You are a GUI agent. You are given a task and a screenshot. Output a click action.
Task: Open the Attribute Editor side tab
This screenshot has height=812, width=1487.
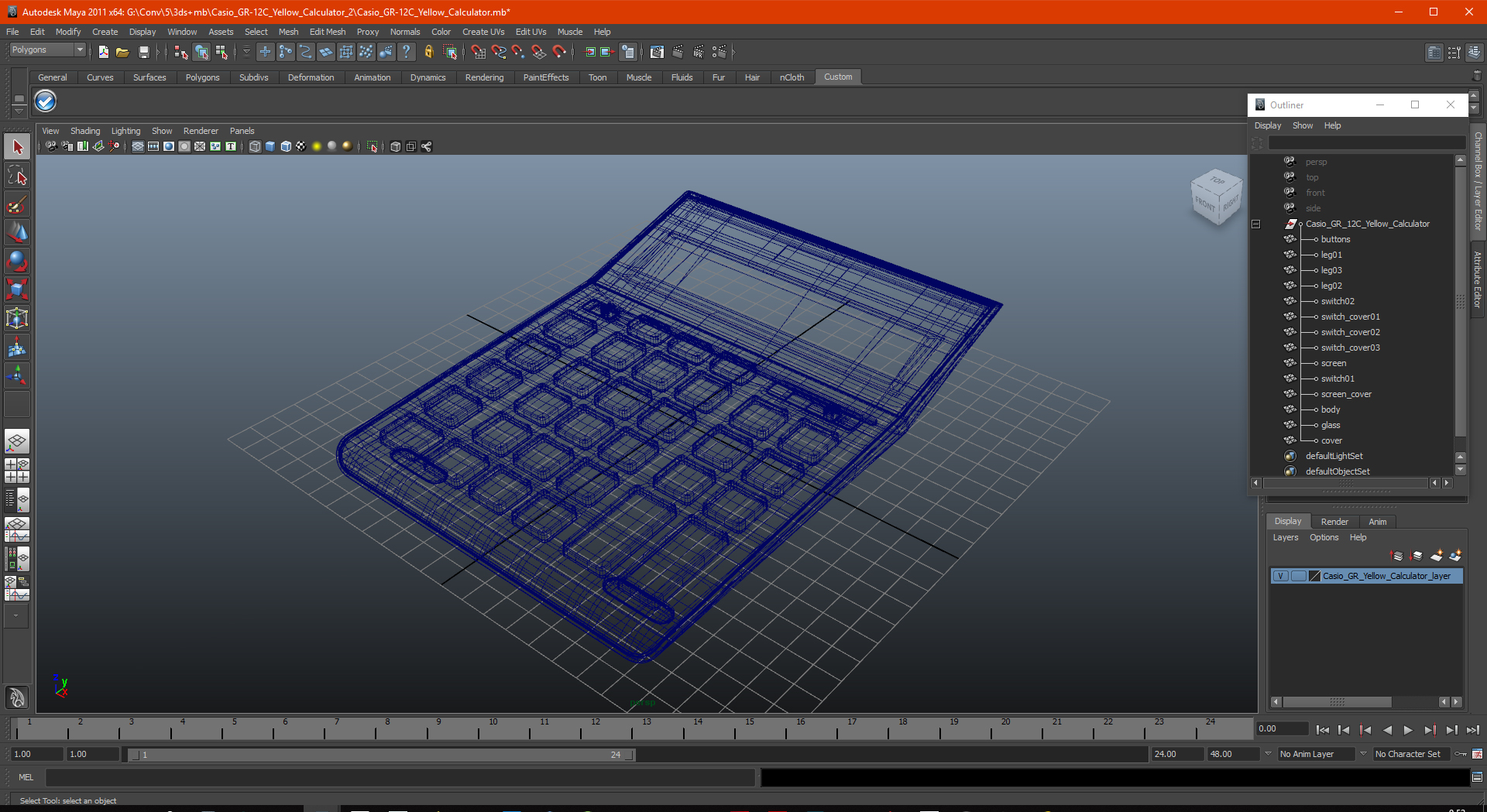click(x=1478, y=279)
